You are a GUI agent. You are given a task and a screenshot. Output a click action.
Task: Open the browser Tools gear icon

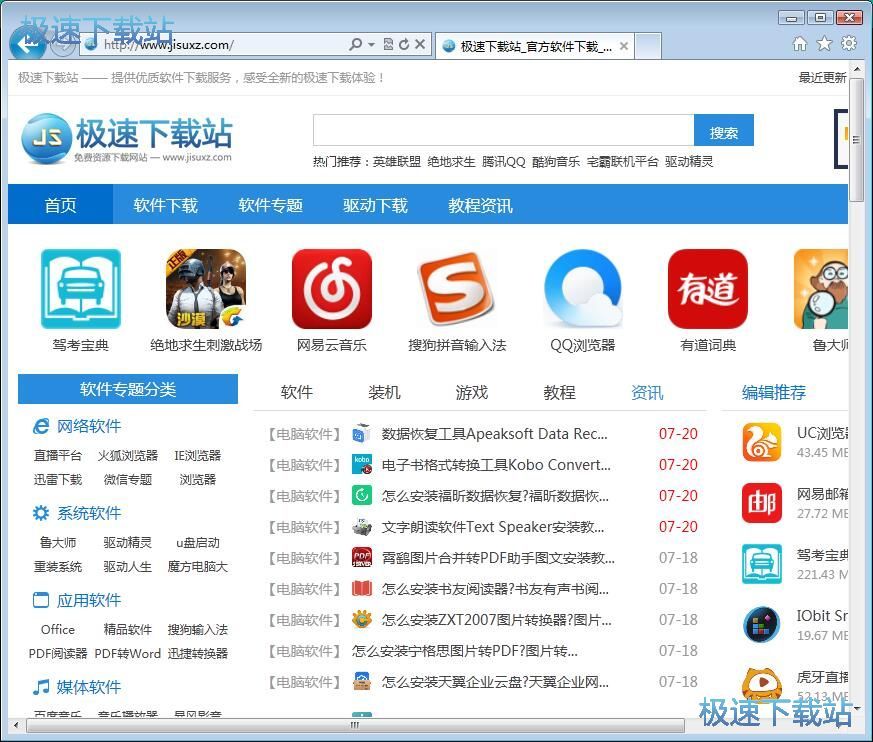[x=849, y=43]
